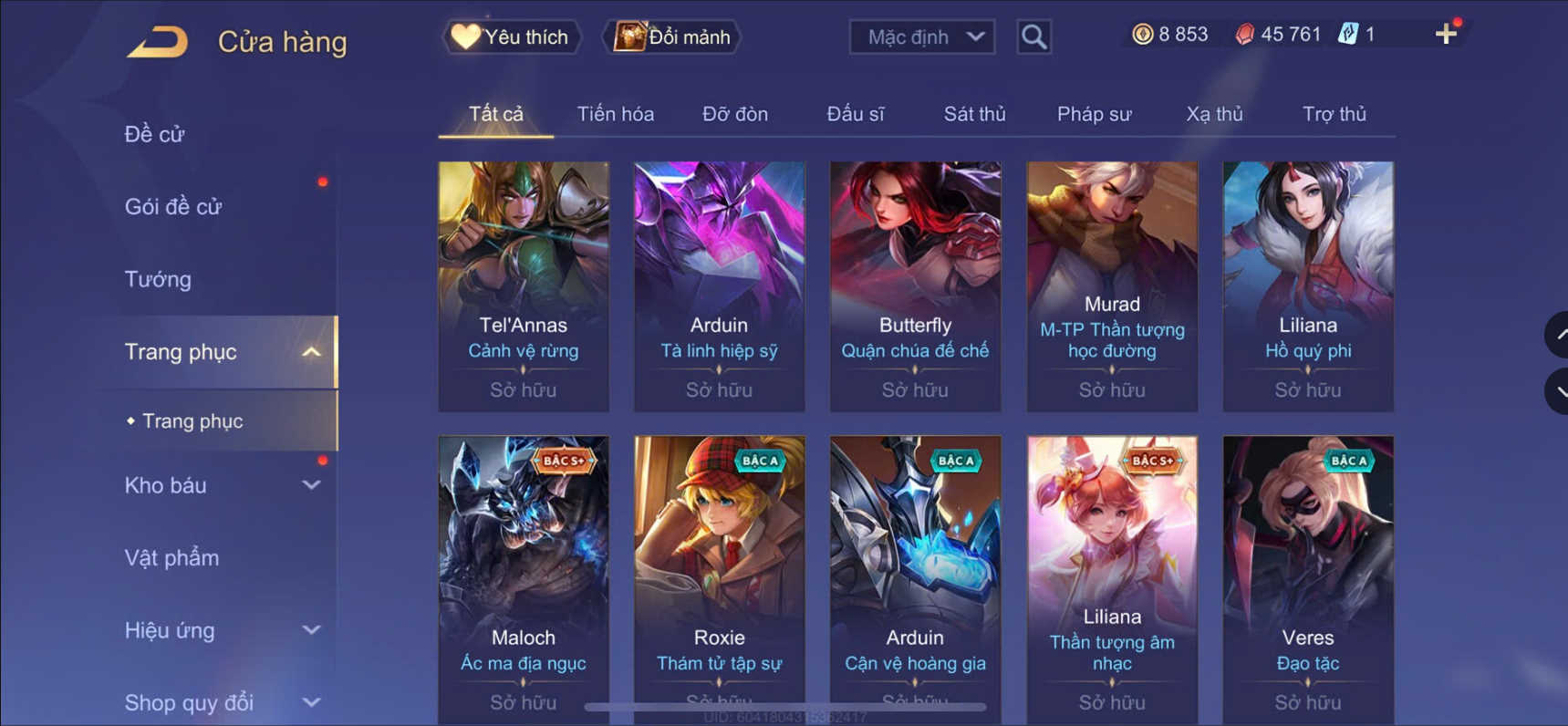
Task: Open the Mặc định sort dropdown
Action: [x=922, y=37]
